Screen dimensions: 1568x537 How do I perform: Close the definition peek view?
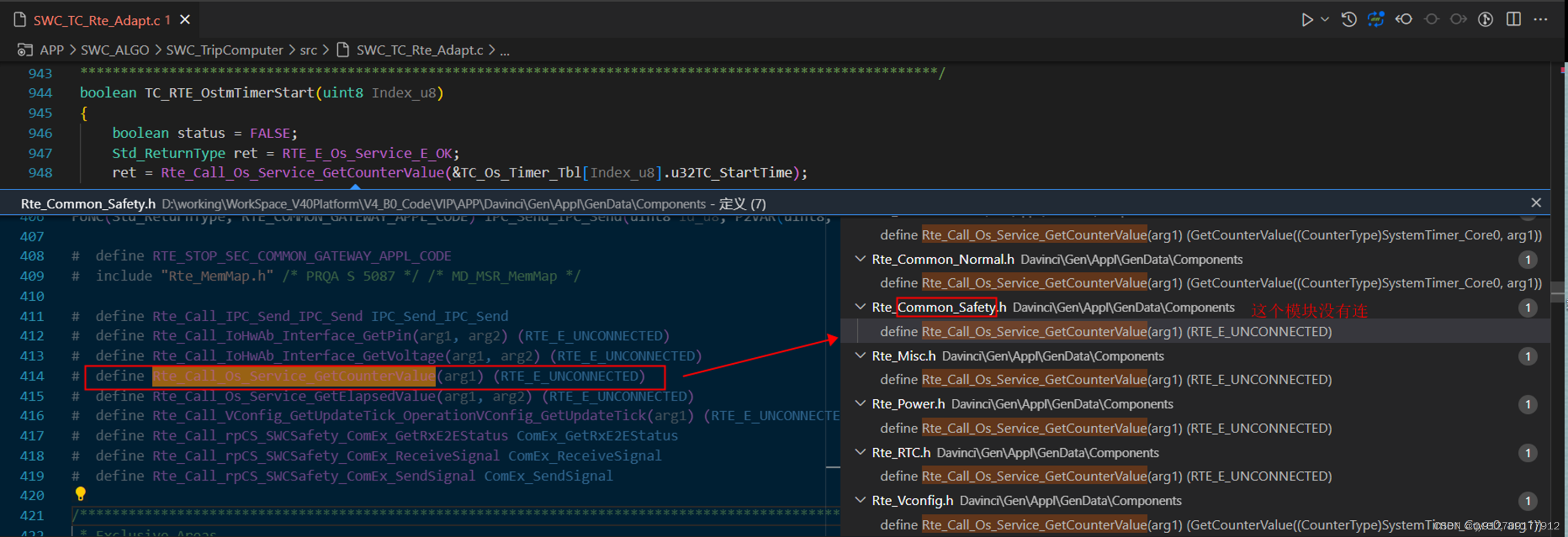click(1535, 203)
